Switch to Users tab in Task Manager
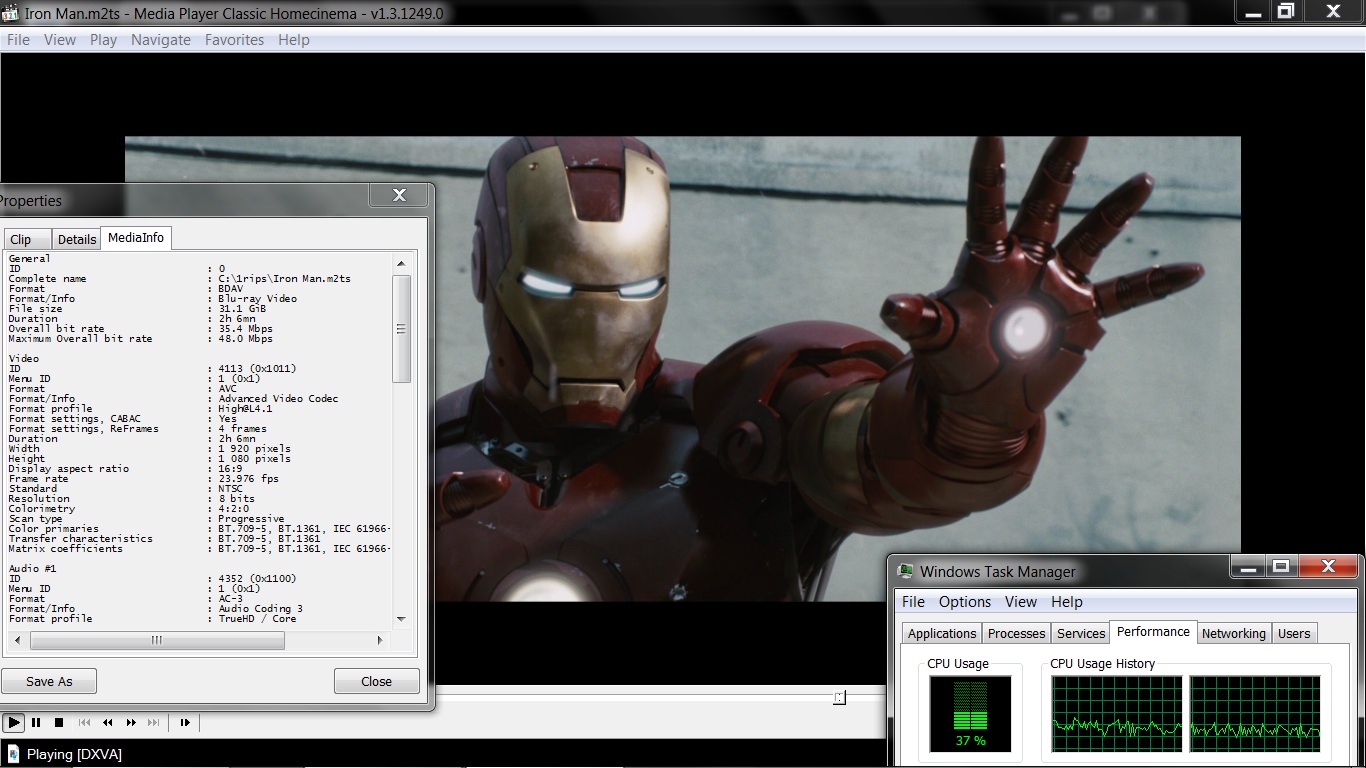1366x768 pixels. coord(1293,633)
